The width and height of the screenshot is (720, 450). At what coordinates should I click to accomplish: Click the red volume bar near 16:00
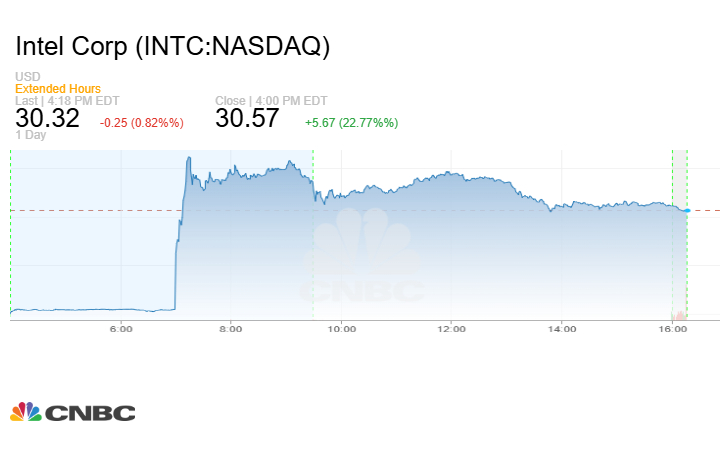coord(683,316)
